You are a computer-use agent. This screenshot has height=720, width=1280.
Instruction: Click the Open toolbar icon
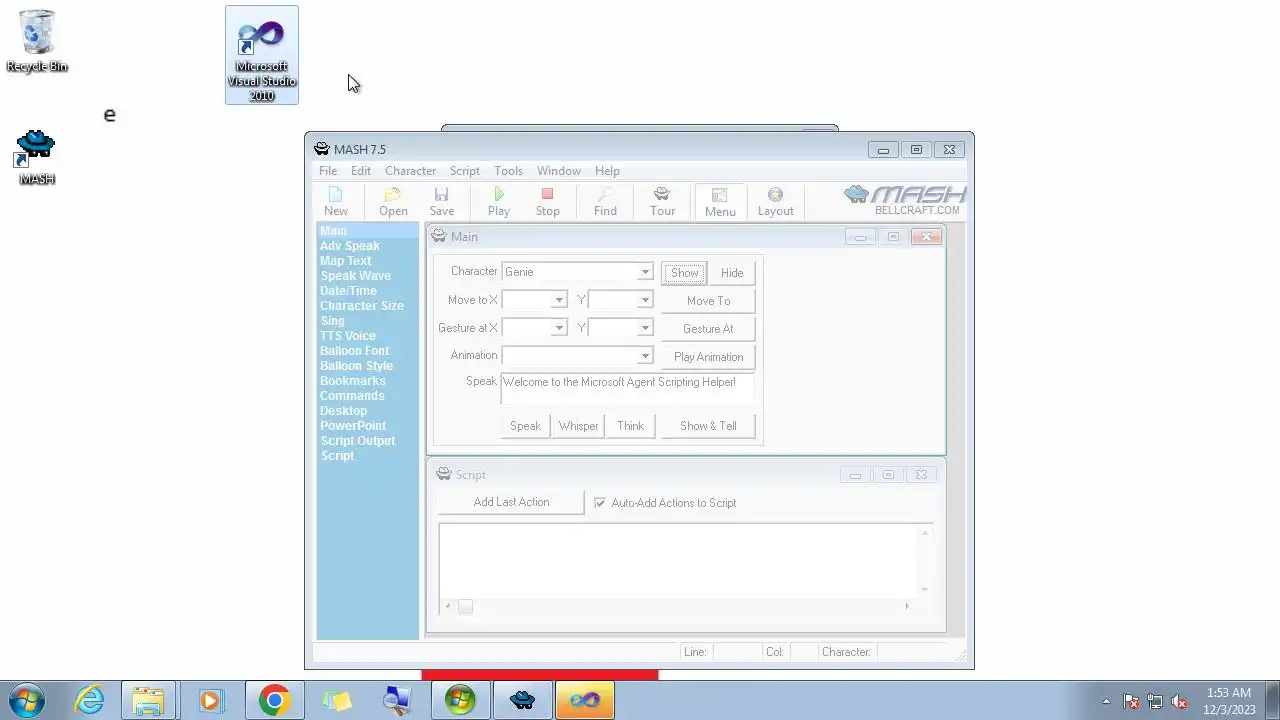[393, 201]
